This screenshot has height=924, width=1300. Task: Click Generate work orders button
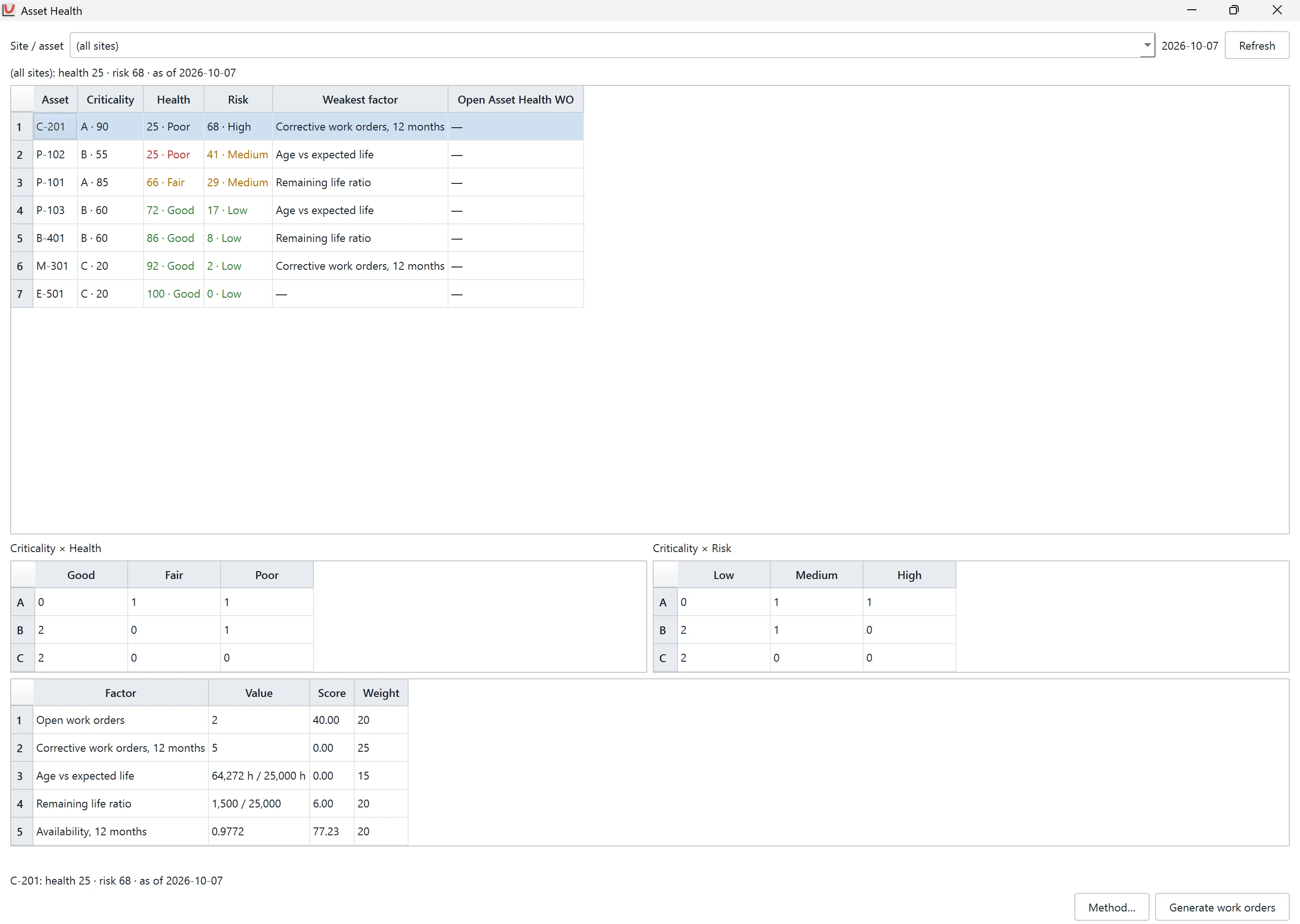click(1222, 907)
